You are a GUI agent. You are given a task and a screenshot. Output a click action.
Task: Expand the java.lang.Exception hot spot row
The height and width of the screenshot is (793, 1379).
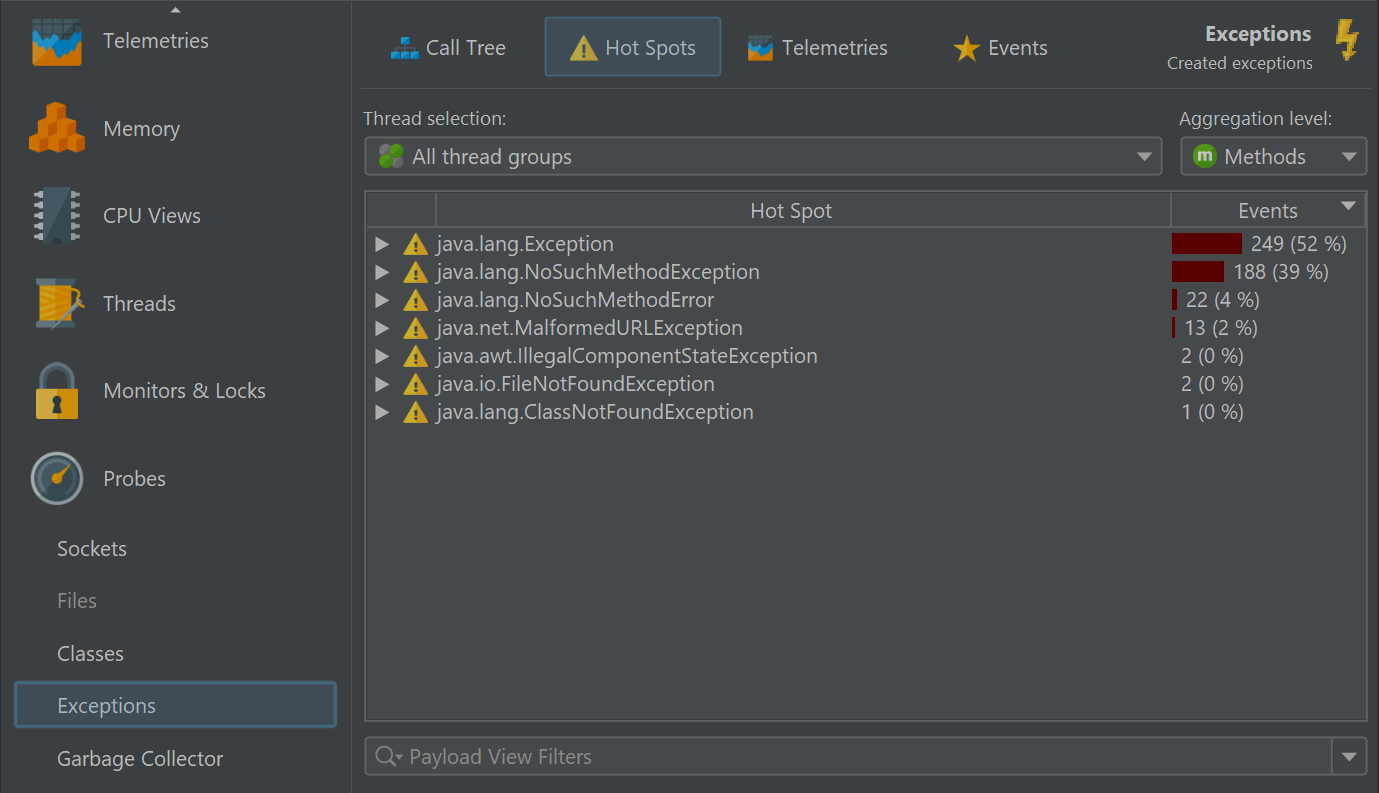(x=381, y=244)
